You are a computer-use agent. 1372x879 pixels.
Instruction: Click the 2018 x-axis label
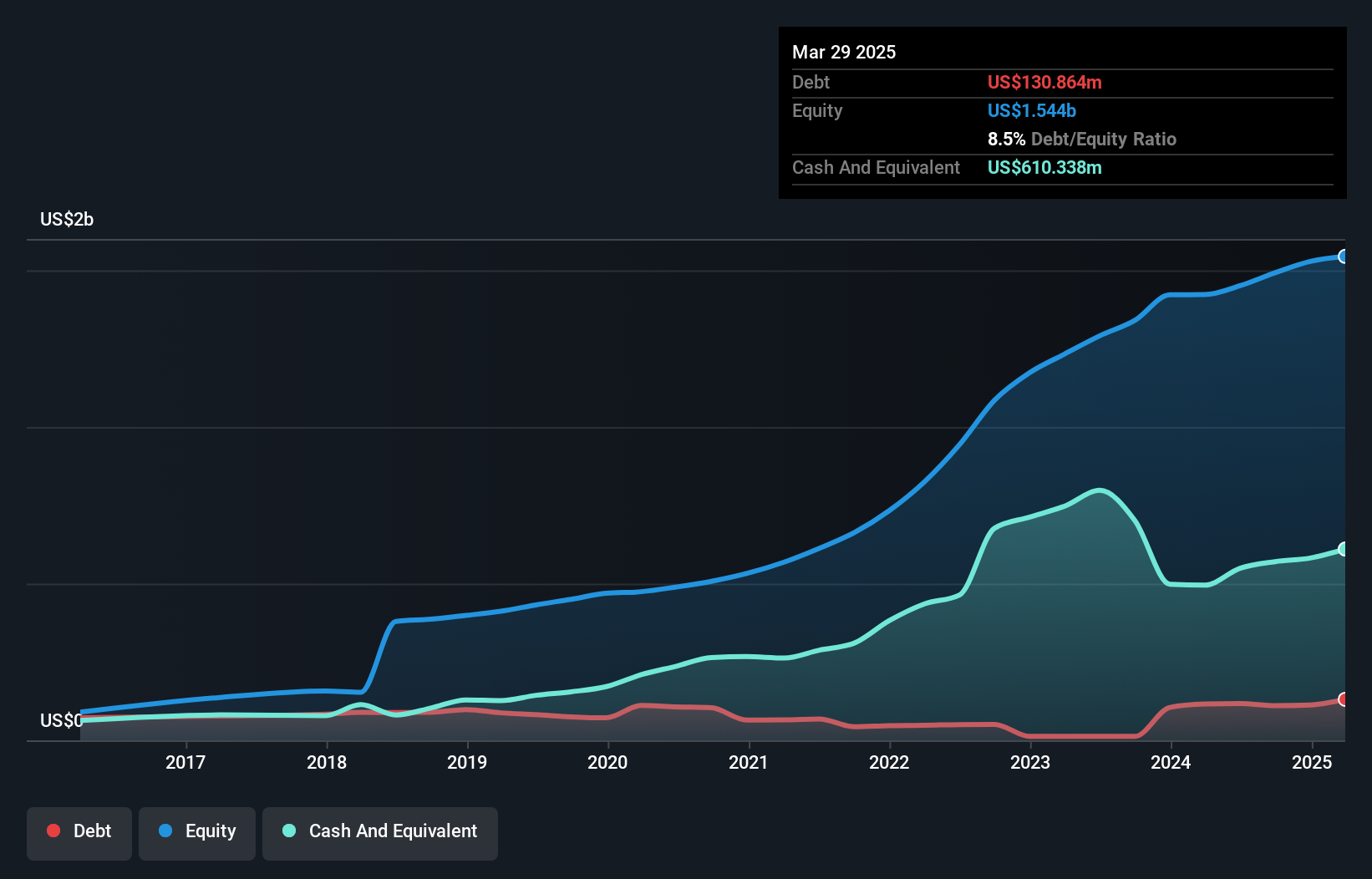pyautogui.click(x=327, y=762)
